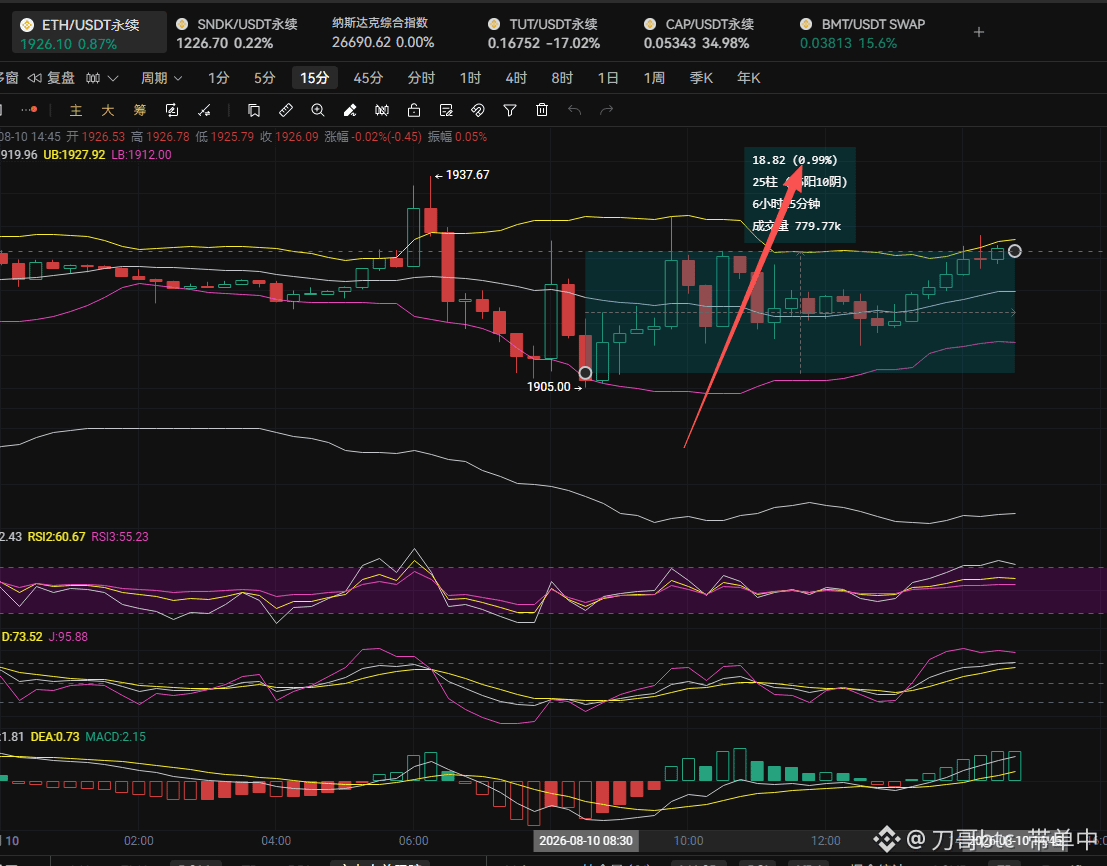Switch to the 1时 timeframe
Screen dimensions: 1107x866
pyautogui.click(x=470, y=78)
